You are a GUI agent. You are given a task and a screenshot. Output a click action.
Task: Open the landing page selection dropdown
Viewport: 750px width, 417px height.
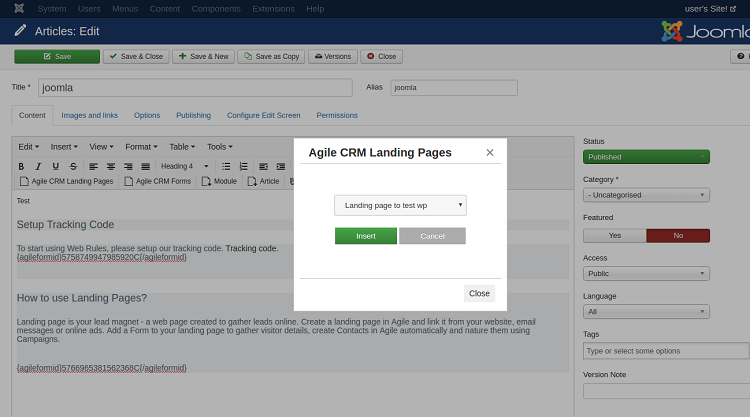[x=400, y=206]
